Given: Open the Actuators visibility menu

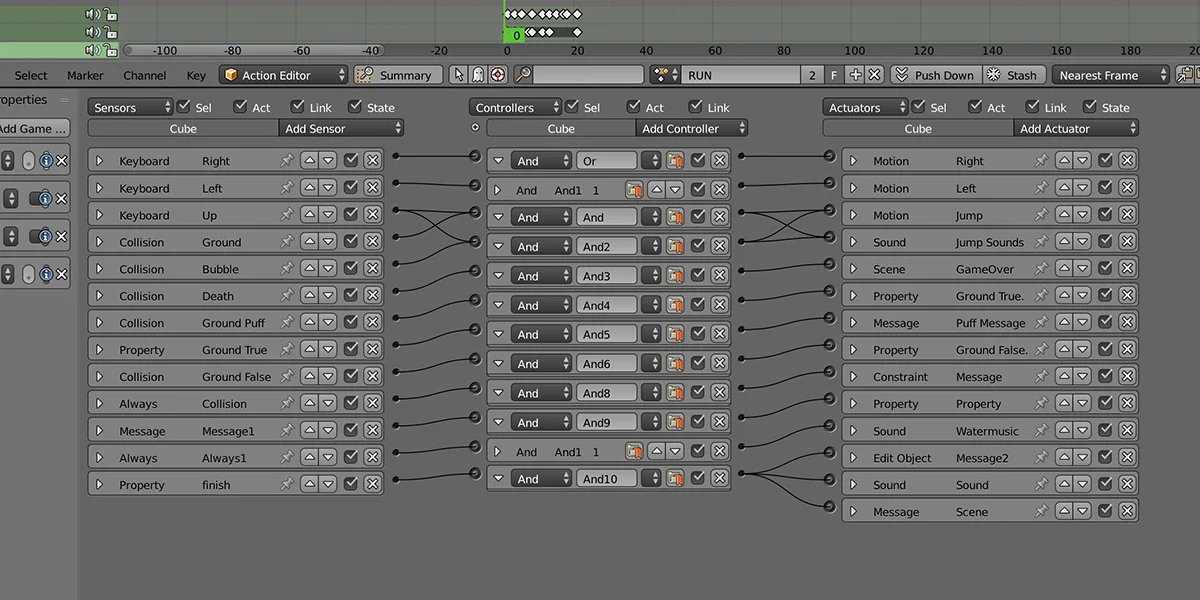Looking at the screenshot, I should tap(865, 107).
